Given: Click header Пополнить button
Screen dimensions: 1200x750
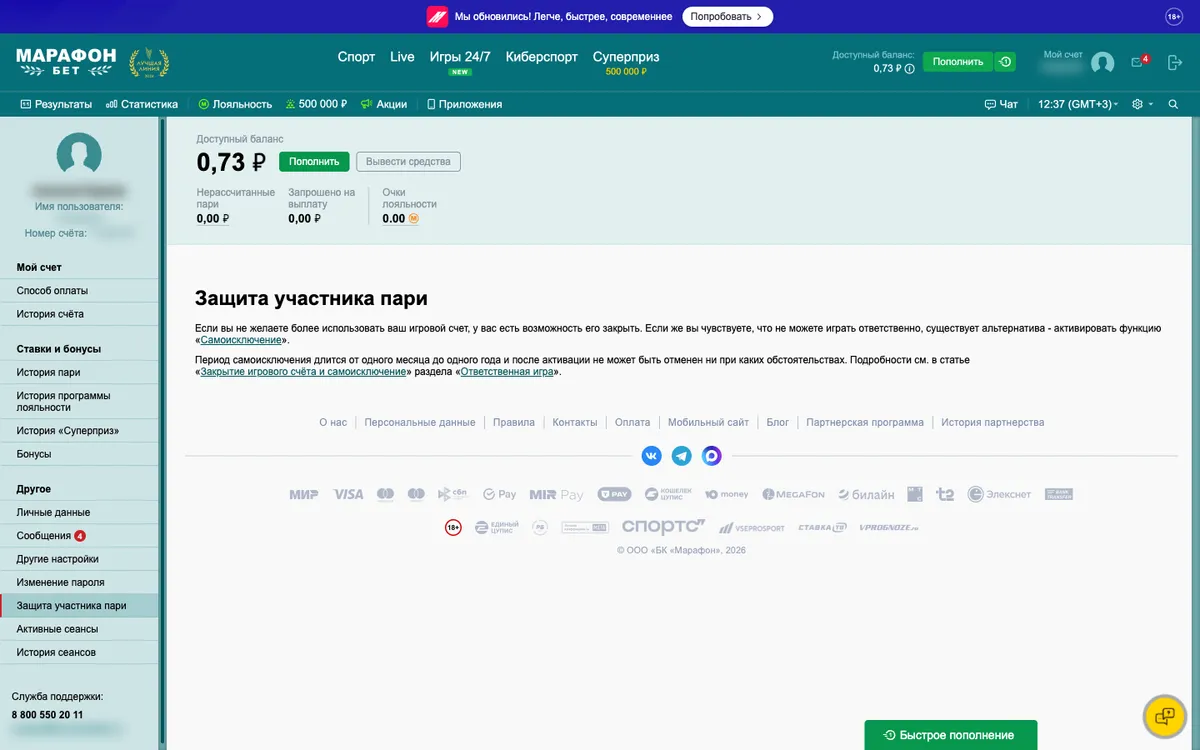Looking at the screenshot, I should click(958, 62).
